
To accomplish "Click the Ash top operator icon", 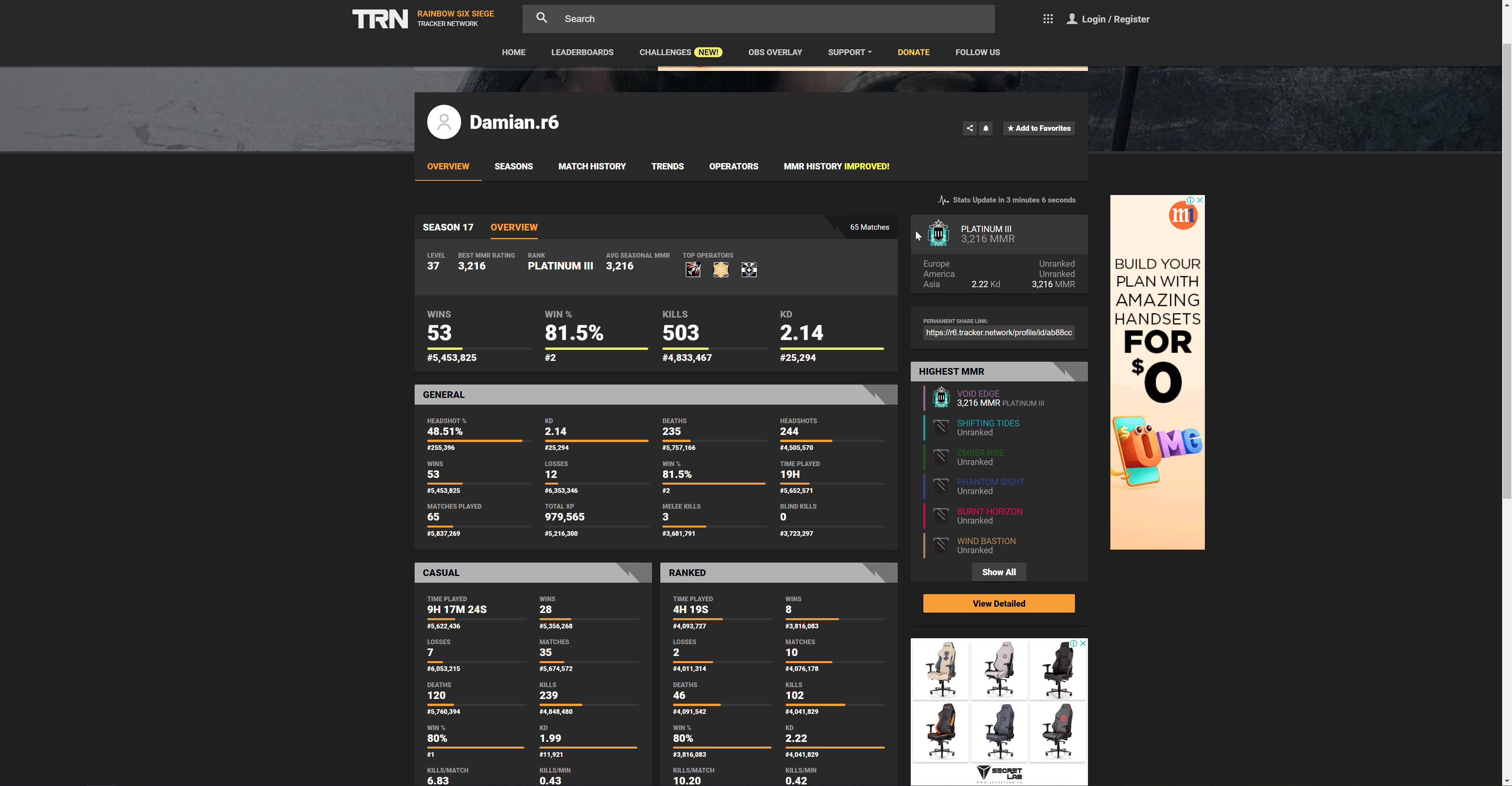I will (x=693, y=269).
